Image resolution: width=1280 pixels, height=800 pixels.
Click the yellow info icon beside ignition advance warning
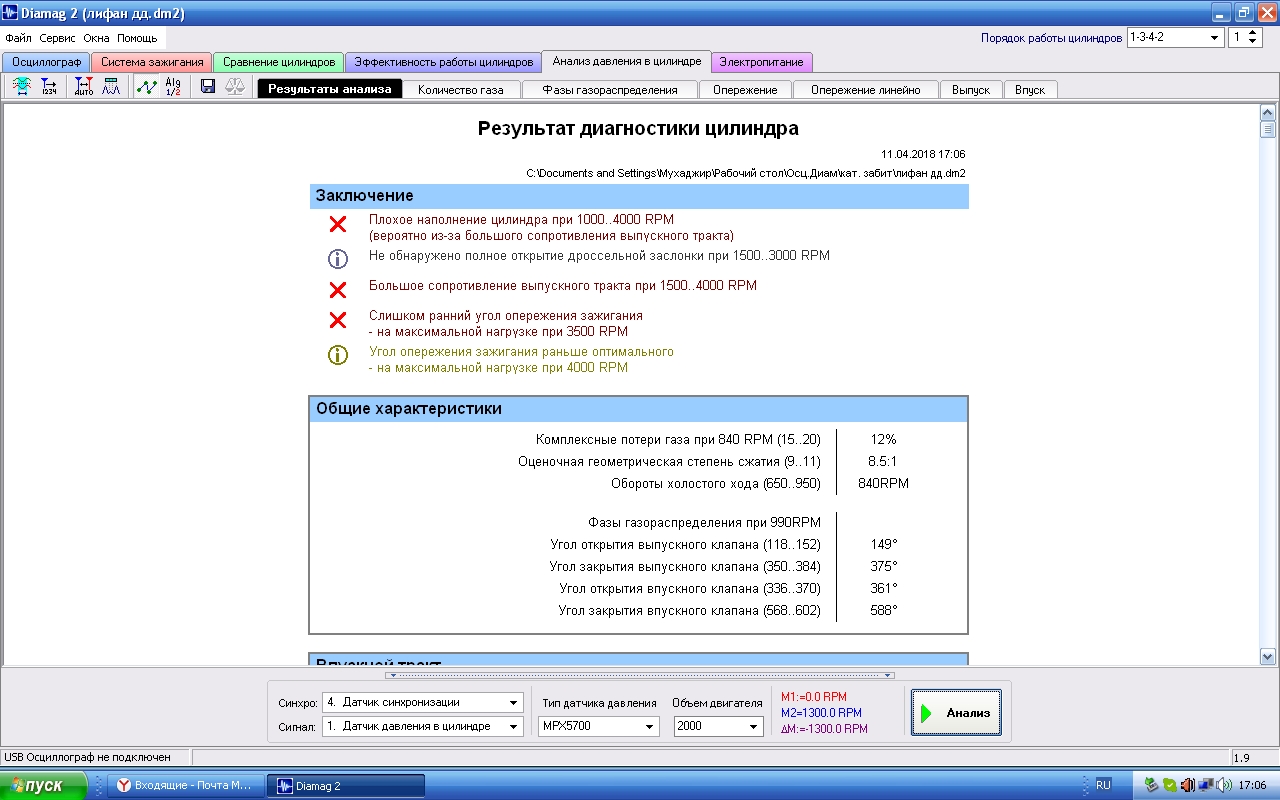tap(338, 355)
